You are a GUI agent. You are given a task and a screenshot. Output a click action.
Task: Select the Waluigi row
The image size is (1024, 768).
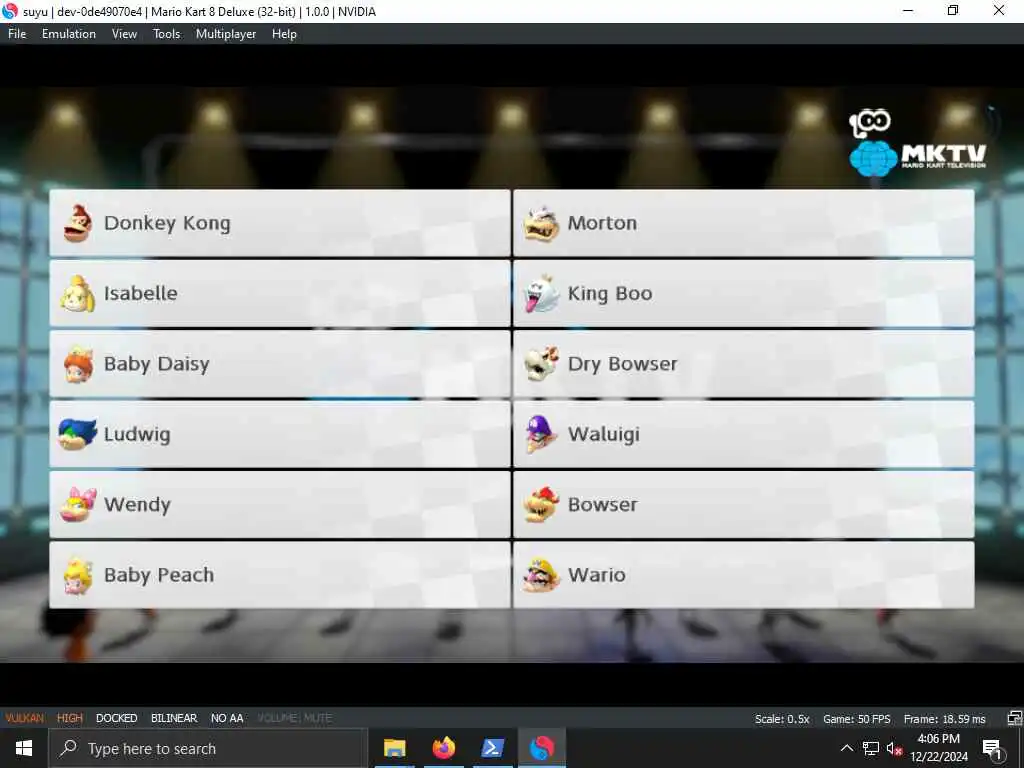[744, 434]
